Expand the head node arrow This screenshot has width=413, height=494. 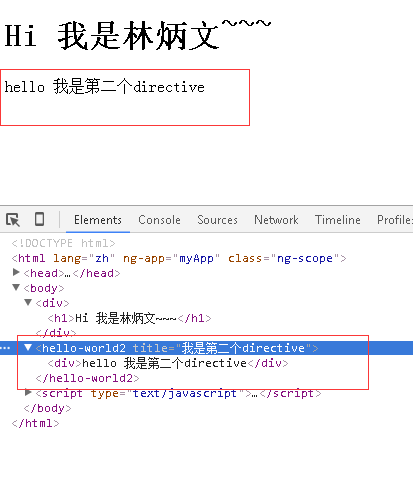coord(16,272)
